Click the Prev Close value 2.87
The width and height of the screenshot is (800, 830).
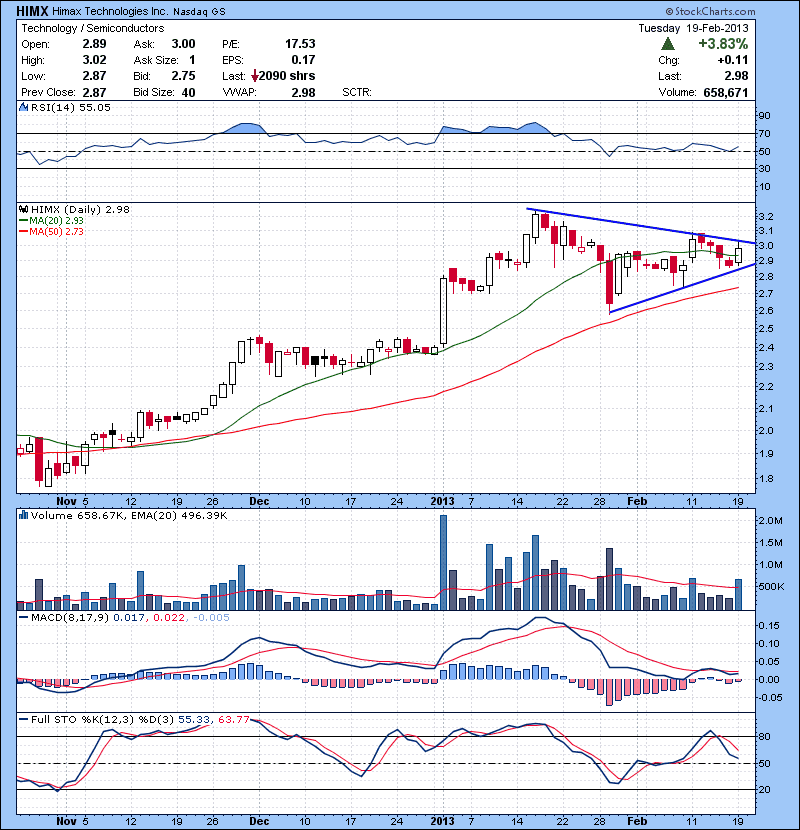(94, 92)
